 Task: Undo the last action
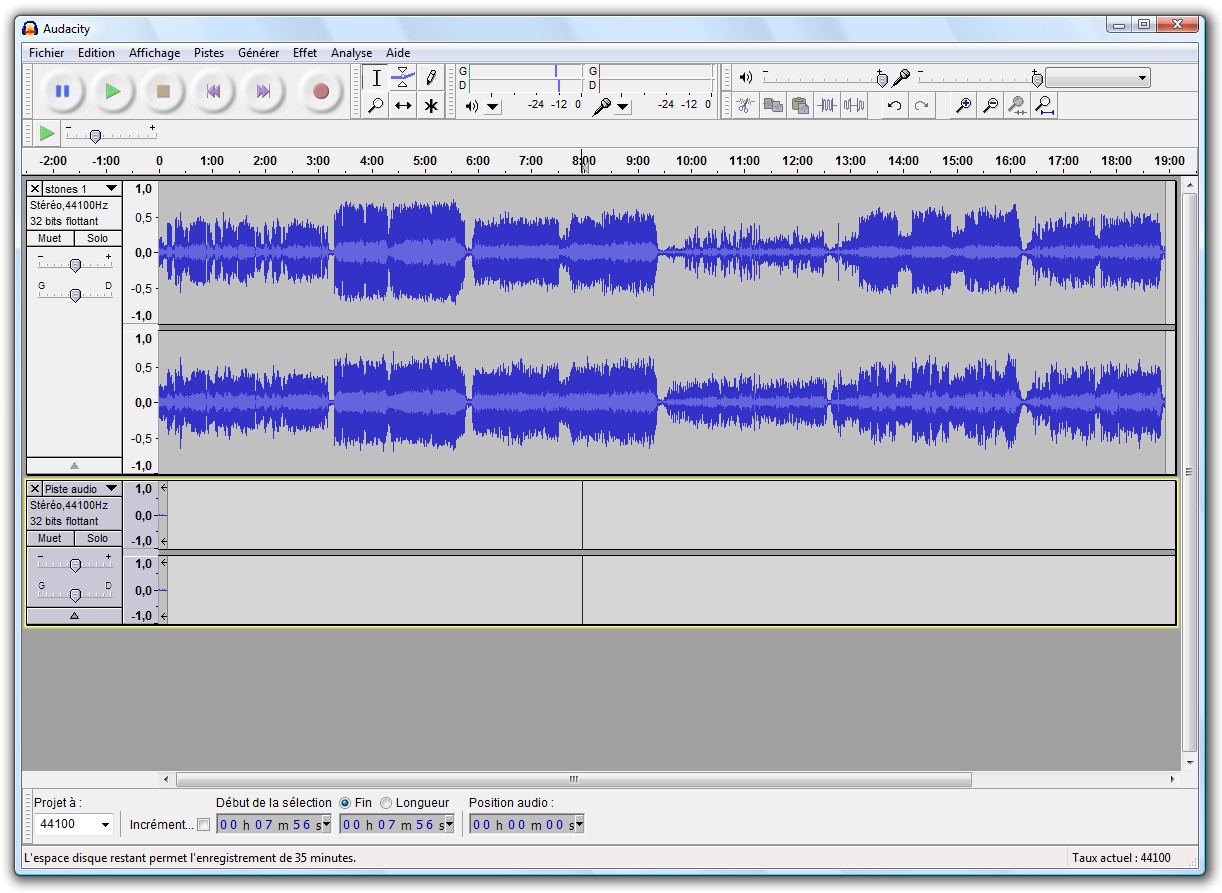(895, 105)
